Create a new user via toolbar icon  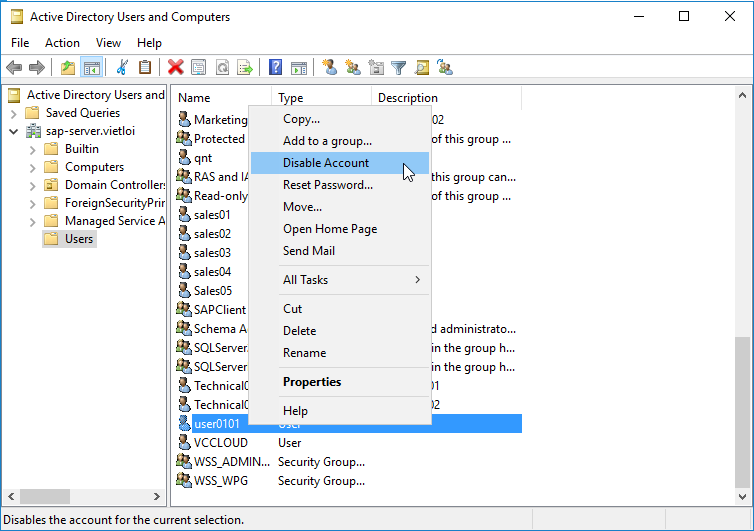(x=329, y=67)
